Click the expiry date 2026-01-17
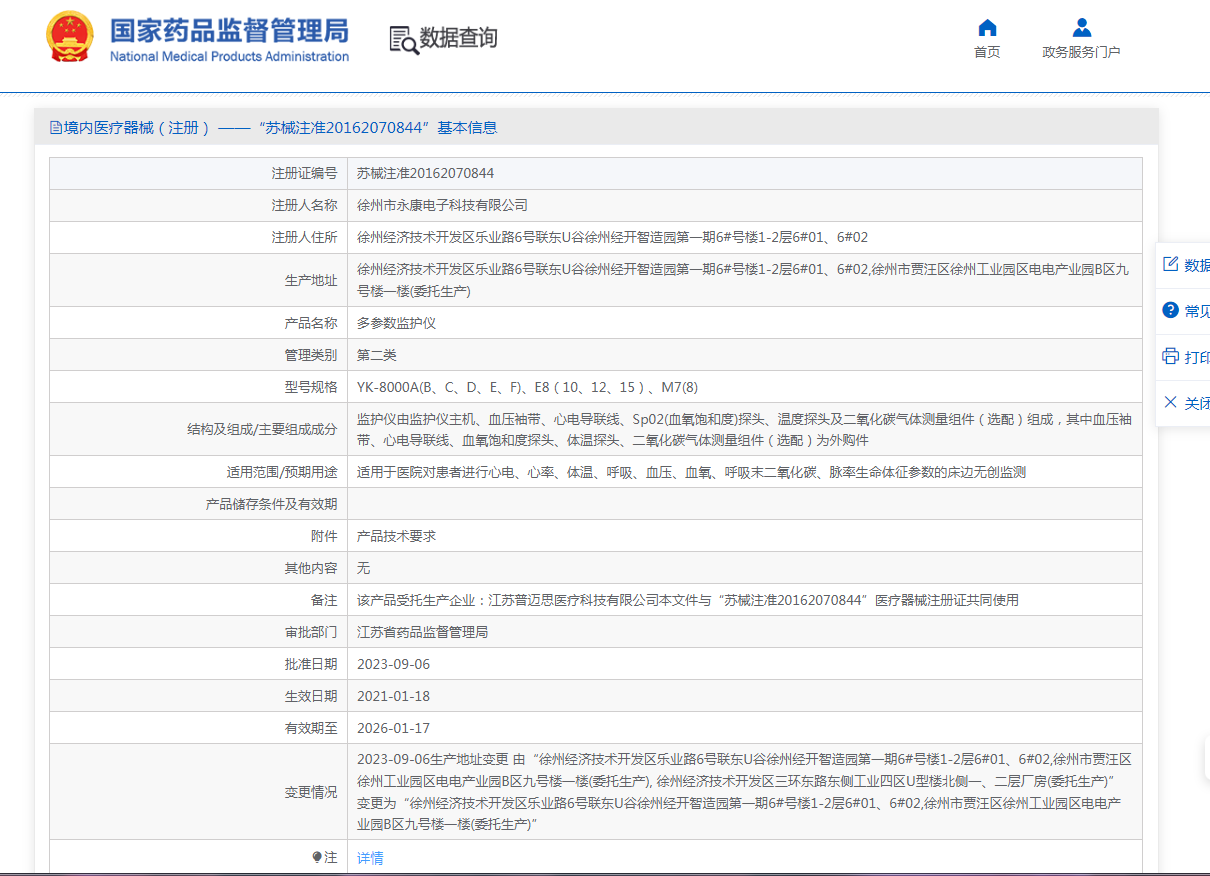The height and width of the screenshot is (876, 1210). click(393, 728)
